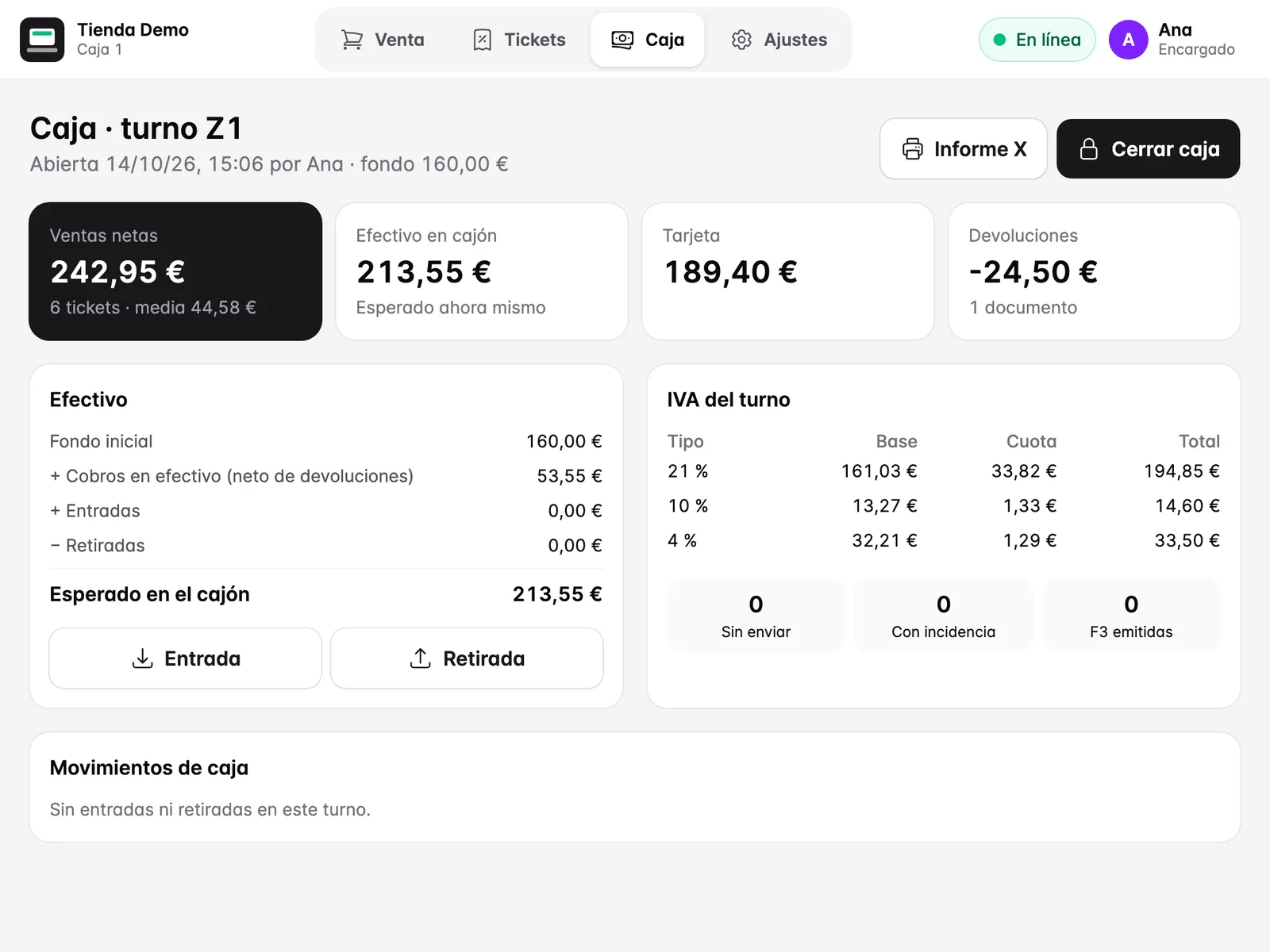
Task: Click the Tienda Demo register logo icon
Action: coord(42,40)
